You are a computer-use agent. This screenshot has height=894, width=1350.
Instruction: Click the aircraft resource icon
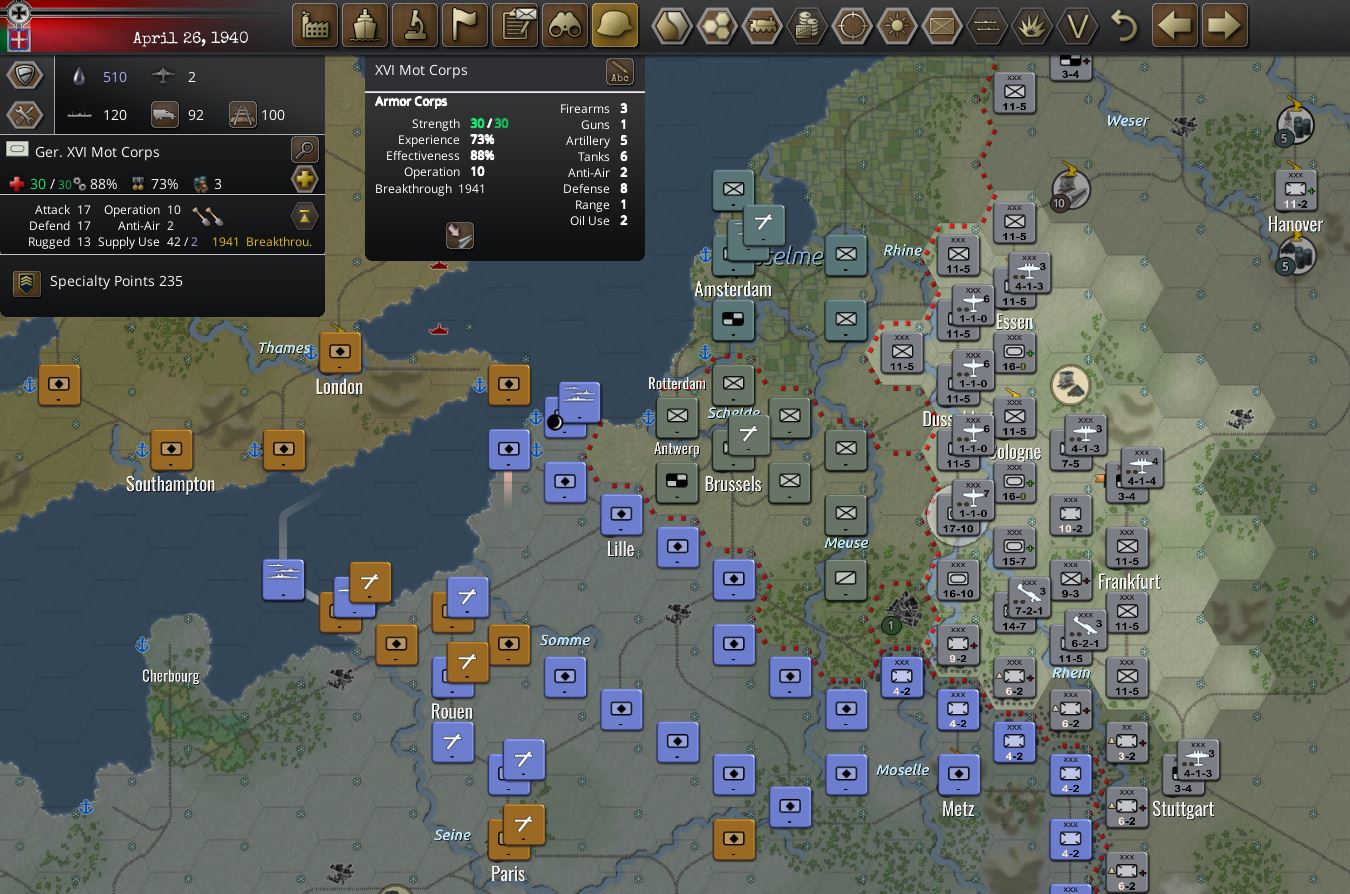[x=163, y=77]
